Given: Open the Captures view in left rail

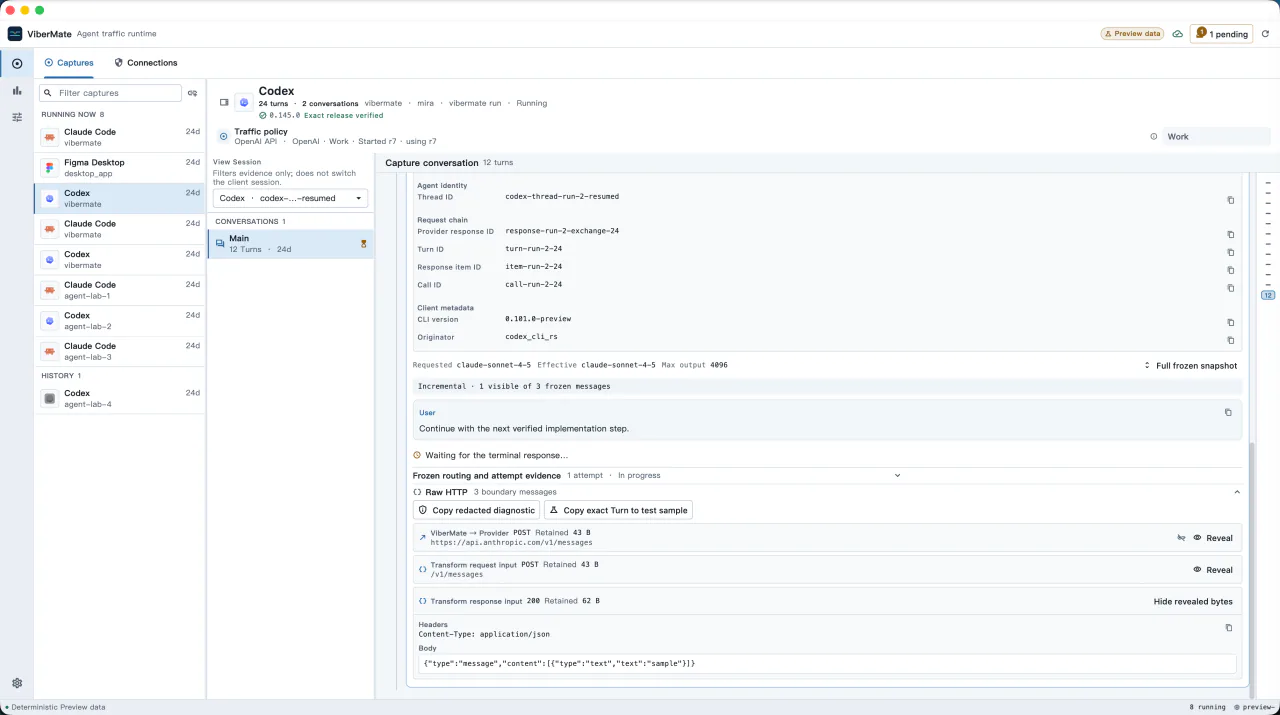Looking at the screenshot, I should (17, 63).
